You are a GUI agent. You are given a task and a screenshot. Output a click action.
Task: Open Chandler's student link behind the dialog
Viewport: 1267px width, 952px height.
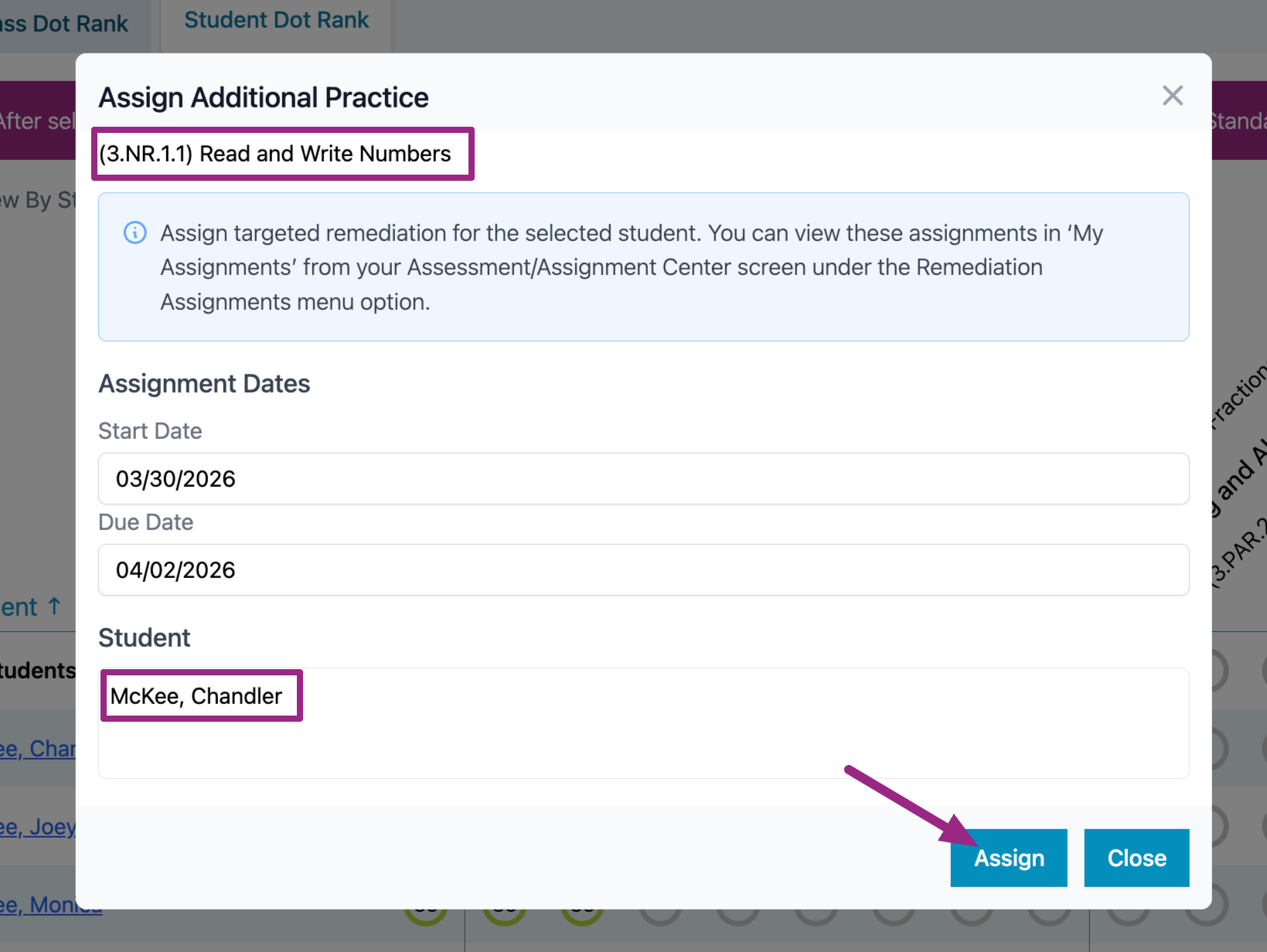(38, 749)
